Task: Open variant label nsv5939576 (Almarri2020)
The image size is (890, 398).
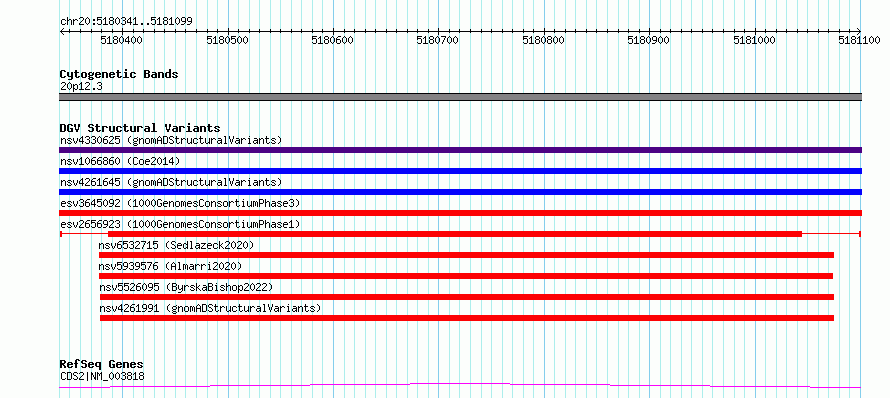Action: (170, 266)
